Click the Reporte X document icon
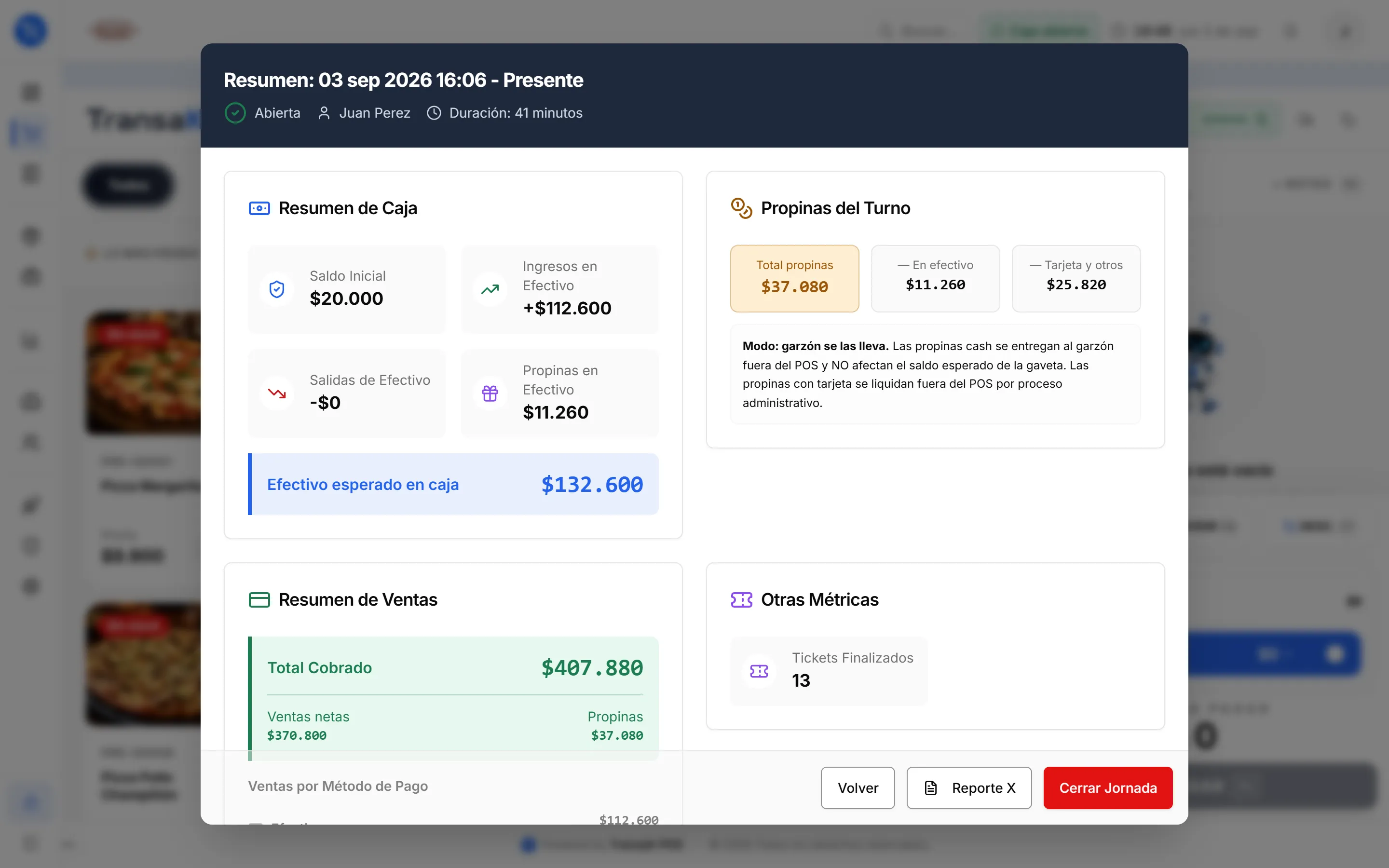 (x=930, y=788)
